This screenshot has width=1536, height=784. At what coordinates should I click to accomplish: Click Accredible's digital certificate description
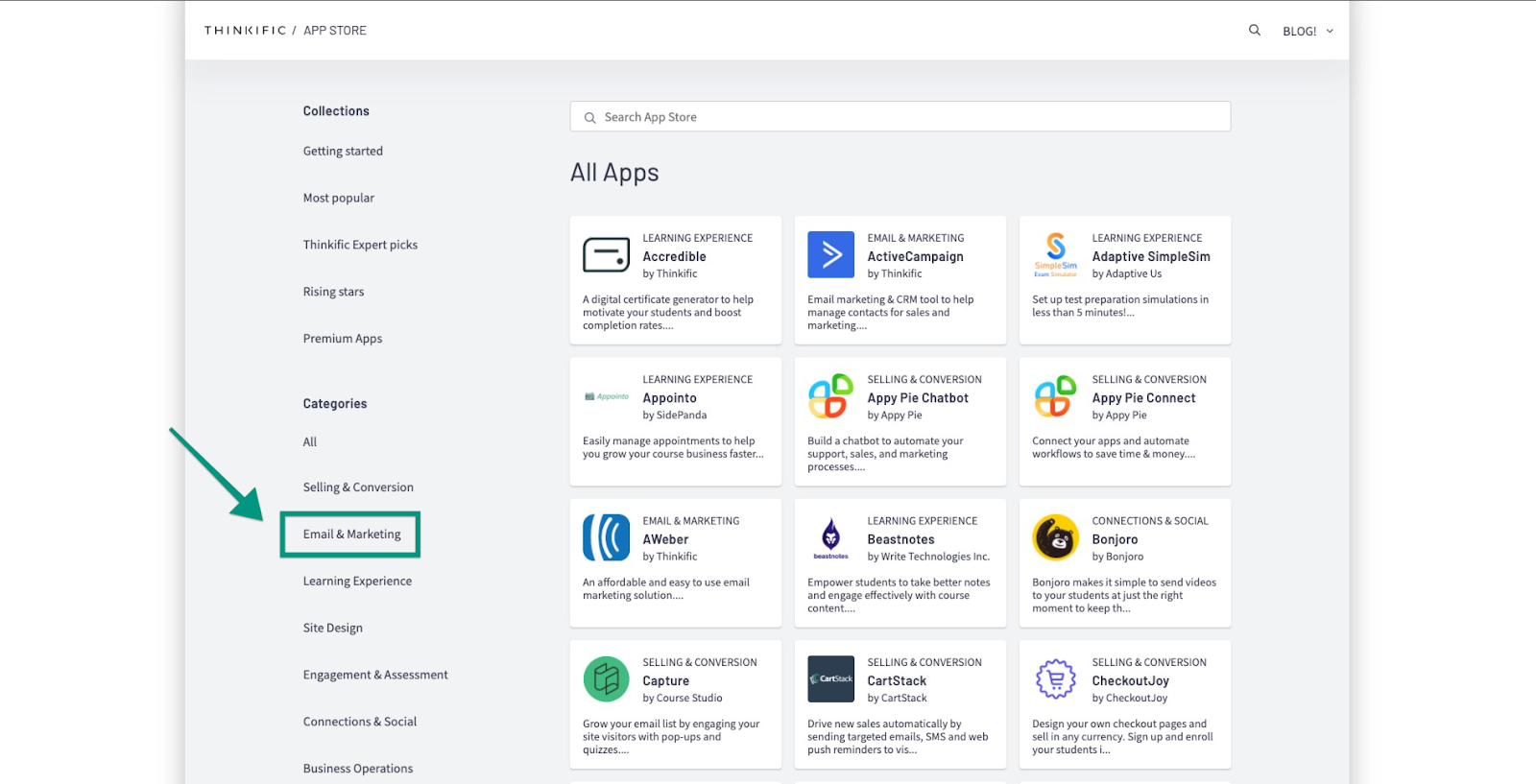pyautogui.click(x=668, y=313)
